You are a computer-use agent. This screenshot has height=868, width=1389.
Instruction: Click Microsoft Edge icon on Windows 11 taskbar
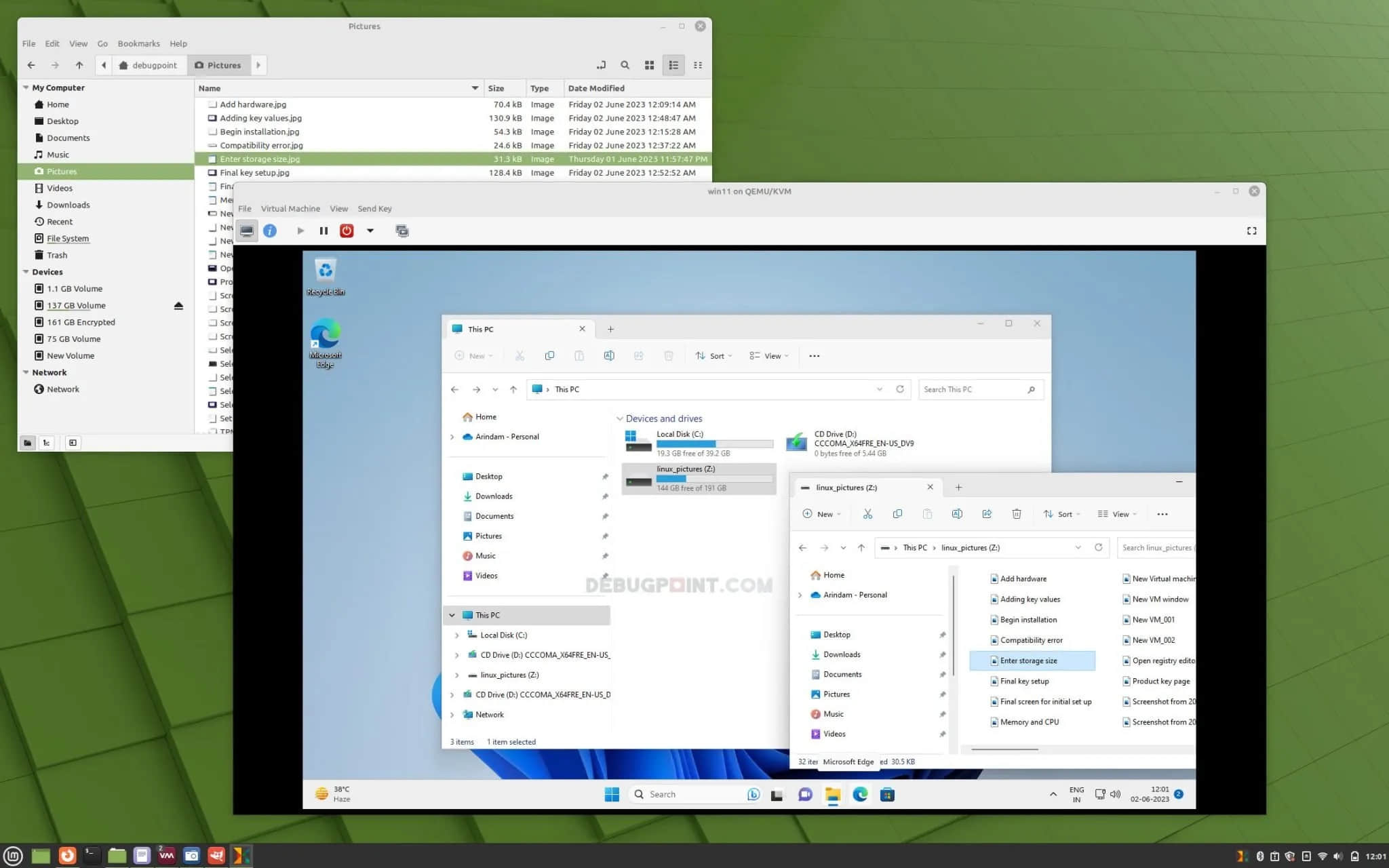[860, 795]
